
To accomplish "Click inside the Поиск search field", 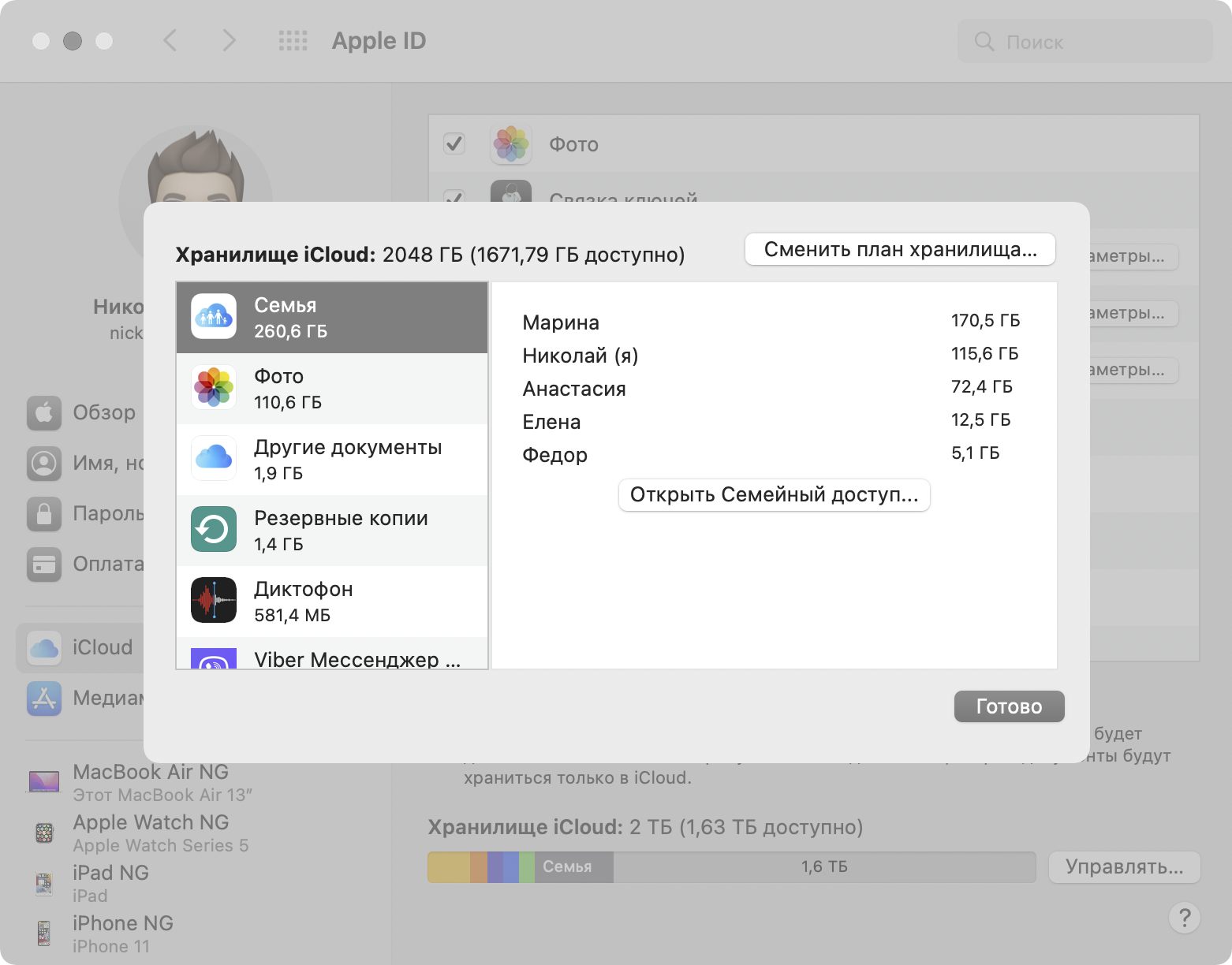I will [x=1085, y=42].
